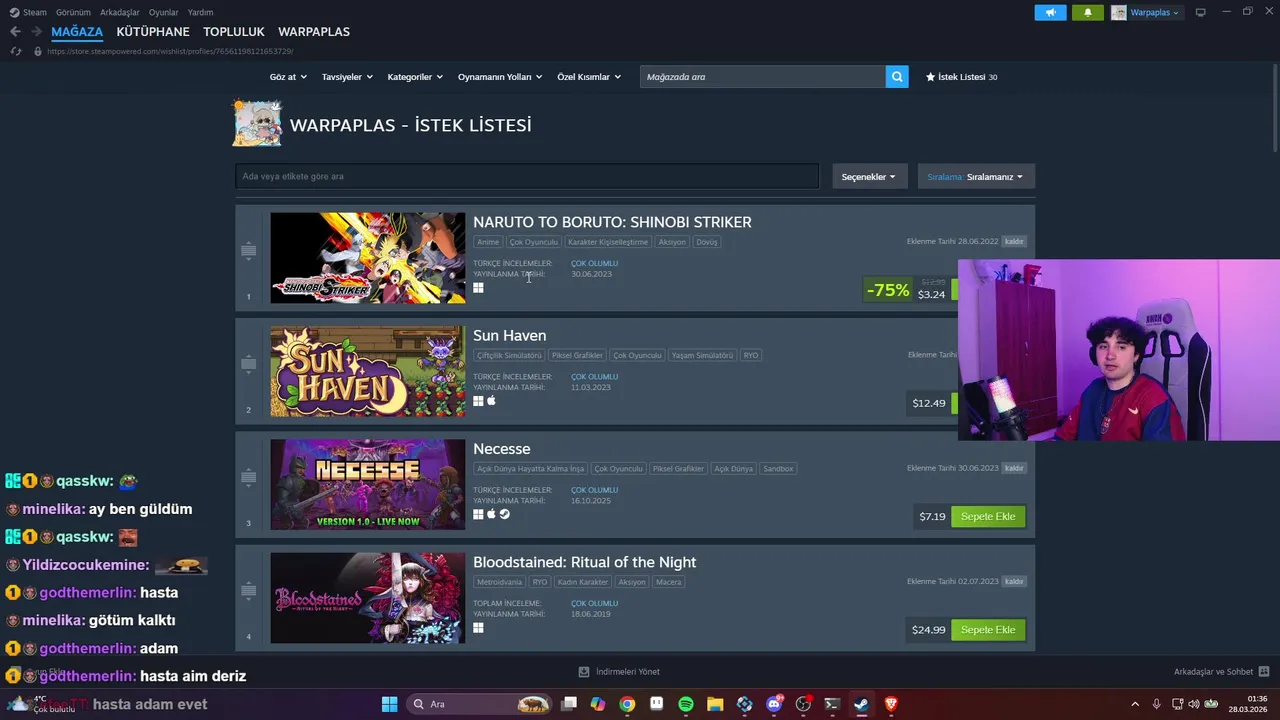Switch to the MAĞAZA tab
Screen dimensions: 1280x720
(77, 32)
